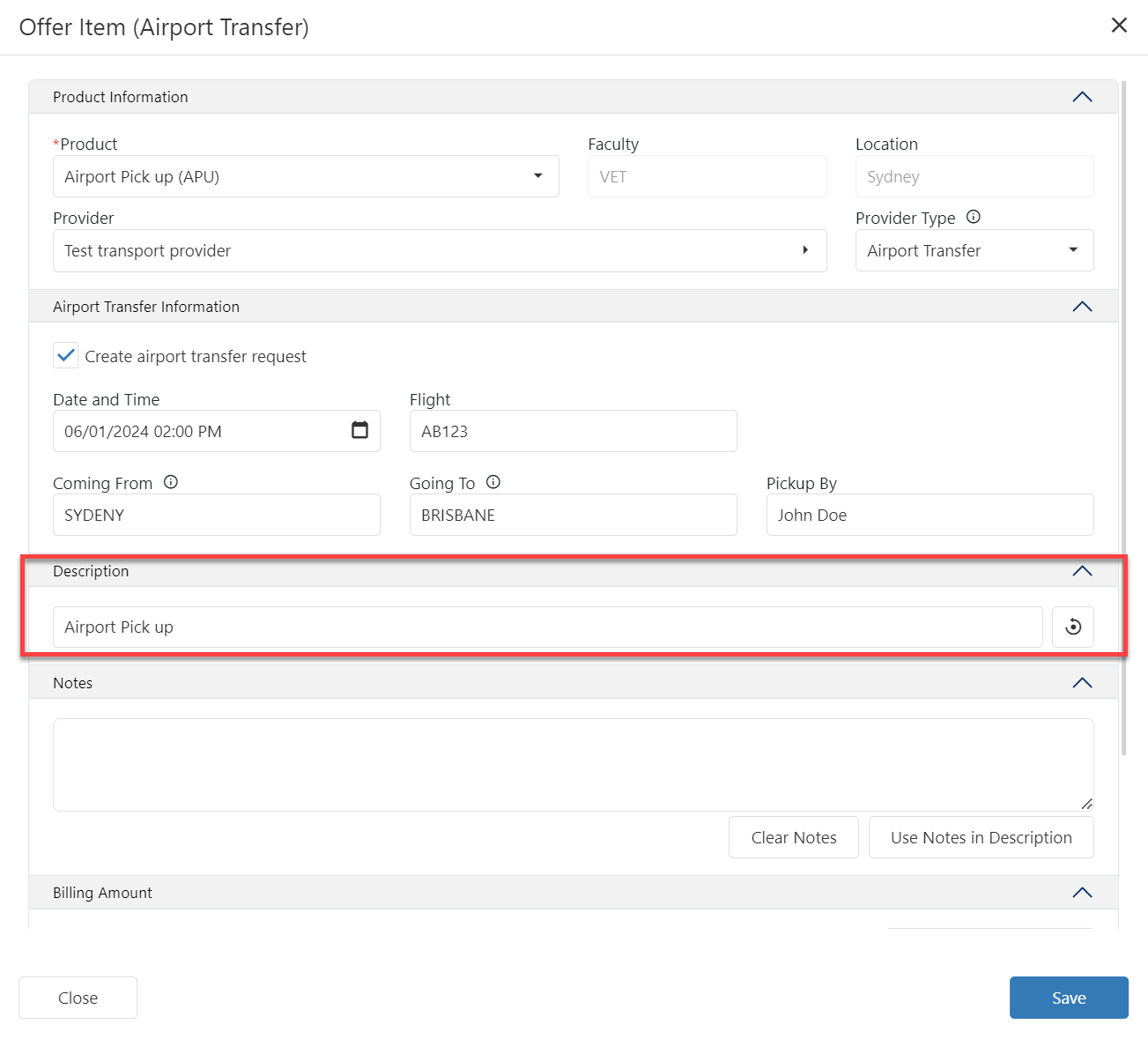Screen dimensions: 1148x1039
Task: Expand the Provider selection list
Action: [804, 250]
